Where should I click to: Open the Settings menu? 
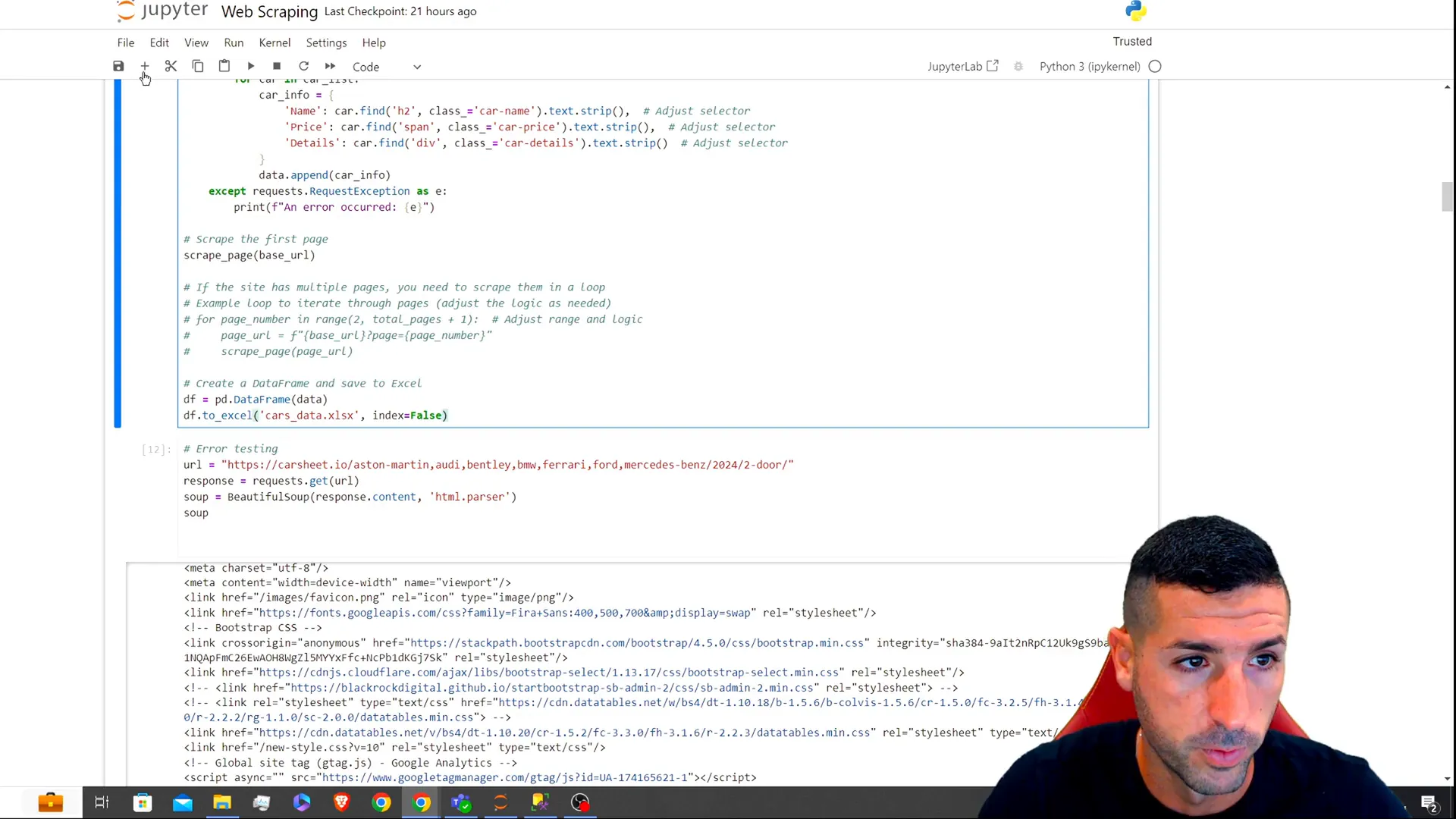pyautogui.click(x=326, y=42)
